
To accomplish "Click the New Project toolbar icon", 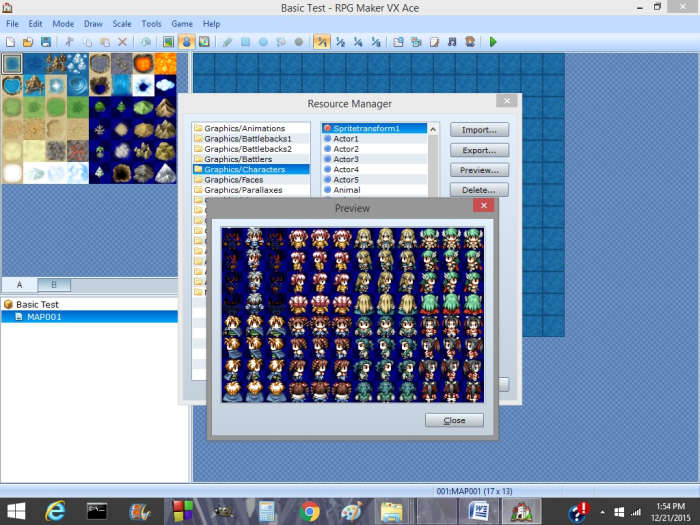I will pyautogui.click(x=10, y=42).
